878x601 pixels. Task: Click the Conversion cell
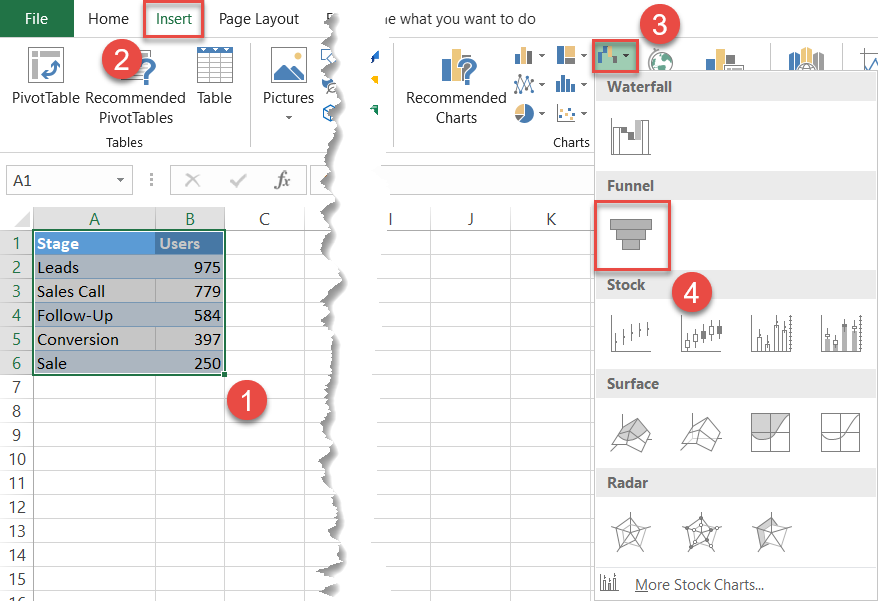point(94,339)
